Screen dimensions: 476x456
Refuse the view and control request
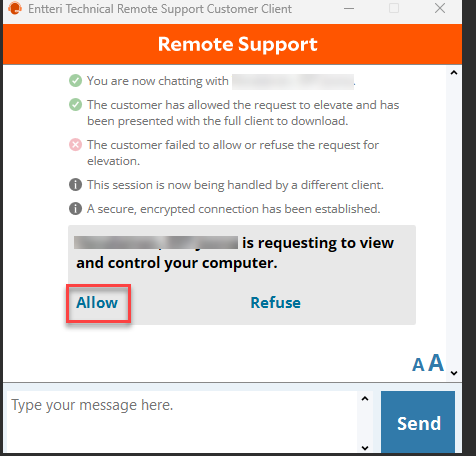click(x=276, y=303)
